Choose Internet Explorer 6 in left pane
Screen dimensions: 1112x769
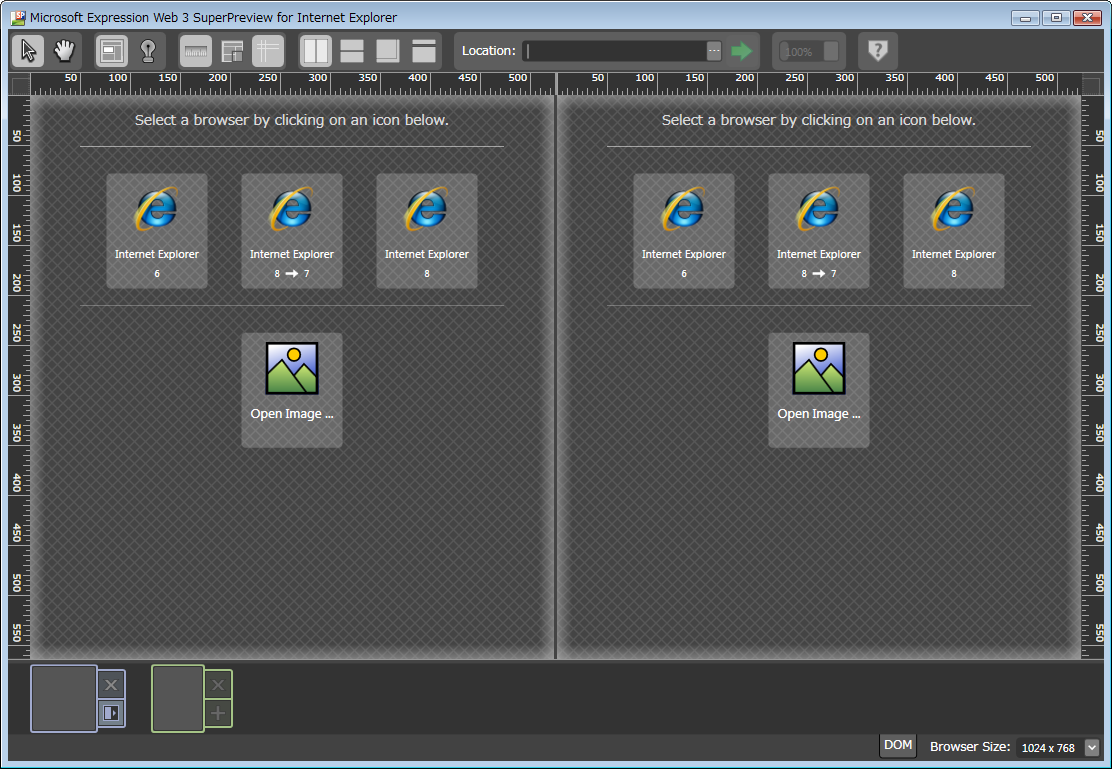(157, 231)
